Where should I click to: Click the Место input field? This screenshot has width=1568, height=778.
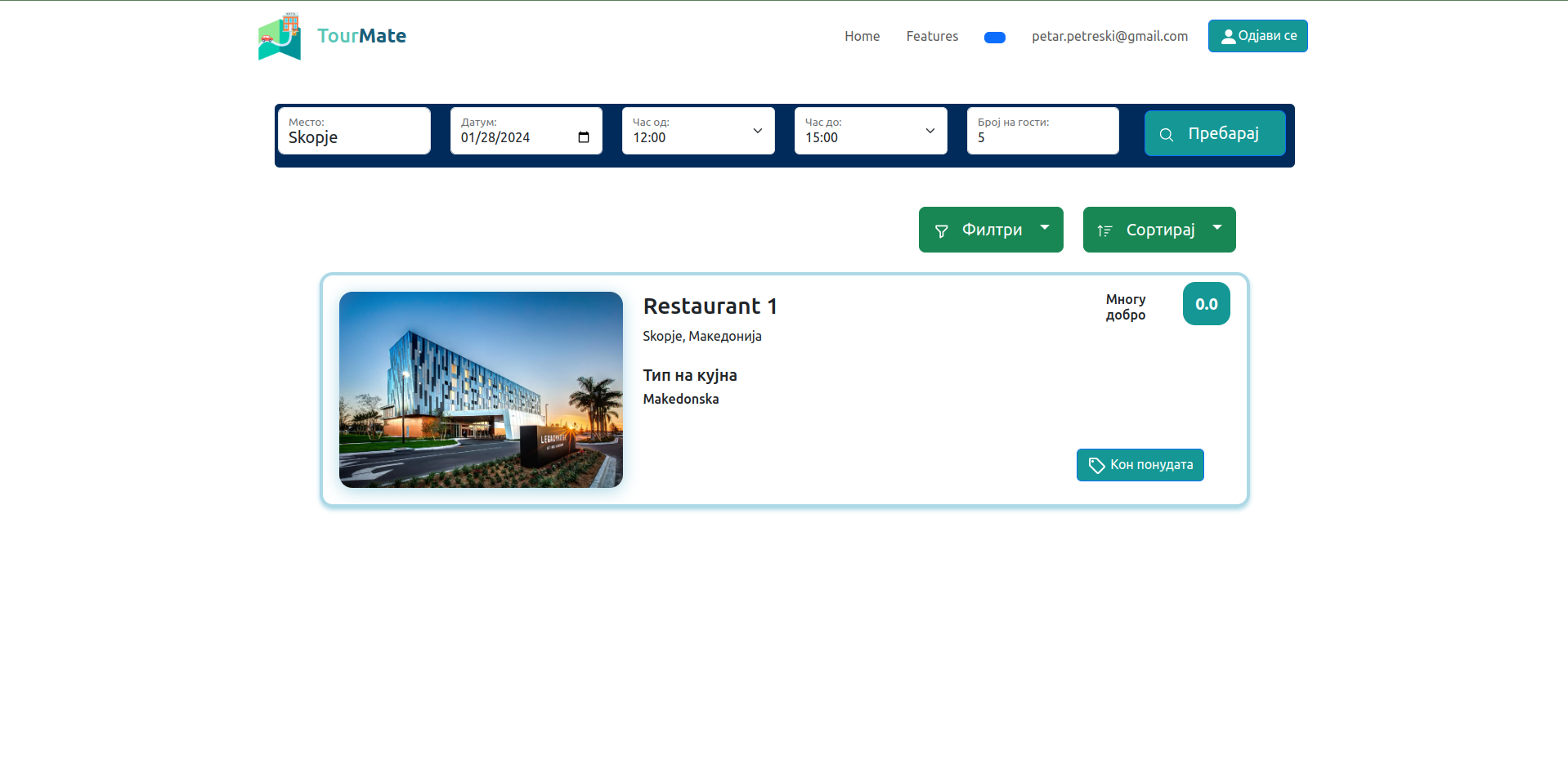click(x=354, y=137)
